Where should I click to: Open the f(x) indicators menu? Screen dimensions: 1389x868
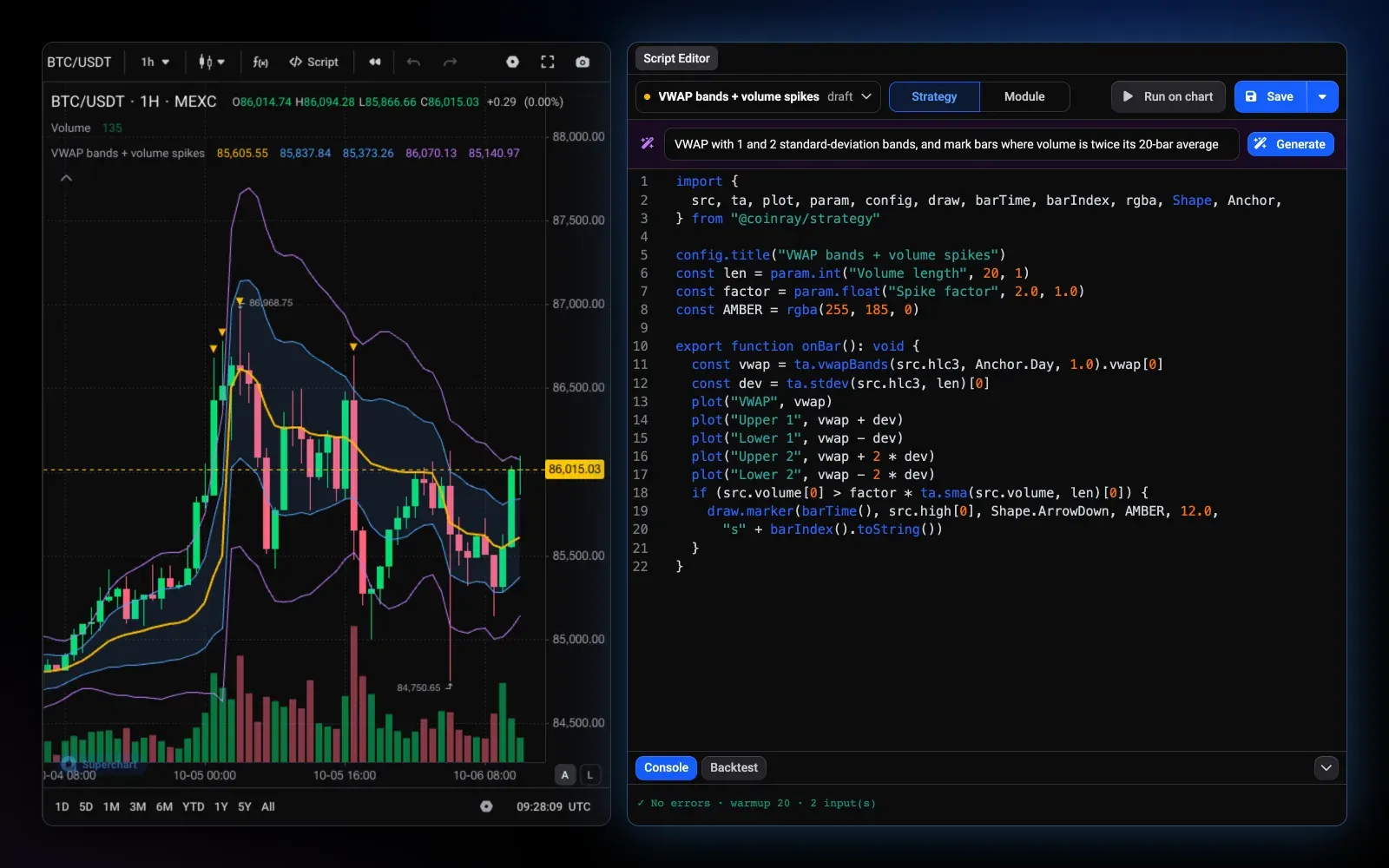point(260,62)
